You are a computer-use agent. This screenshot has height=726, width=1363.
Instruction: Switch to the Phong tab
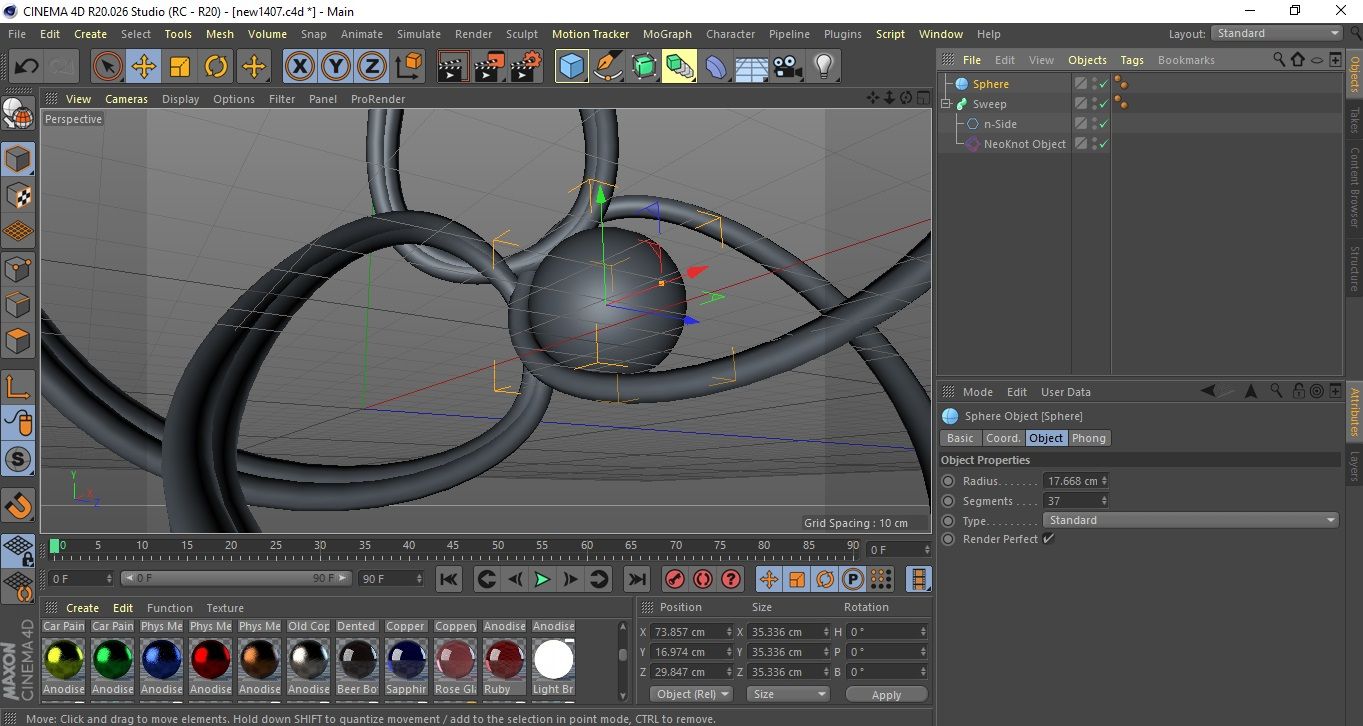1088,438
